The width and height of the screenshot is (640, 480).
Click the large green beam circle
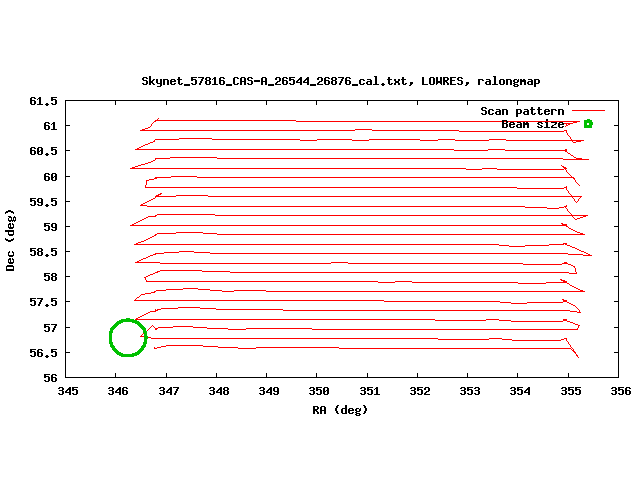pos(128,338)
